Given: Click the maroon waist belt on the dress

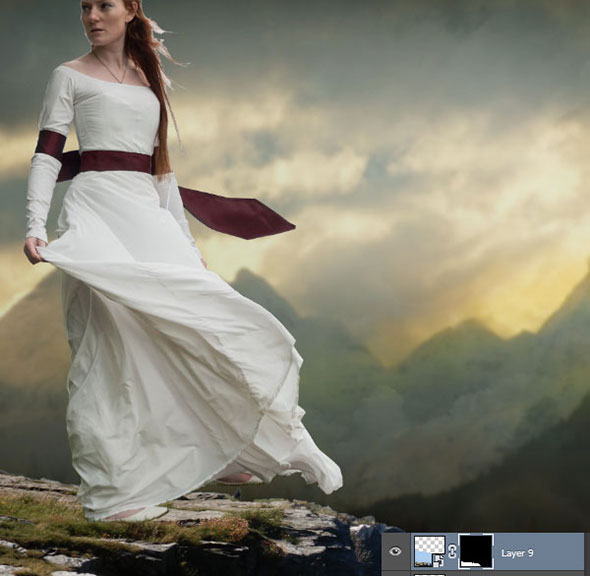Looking at the screenshot, I should [x=116, y=162].
